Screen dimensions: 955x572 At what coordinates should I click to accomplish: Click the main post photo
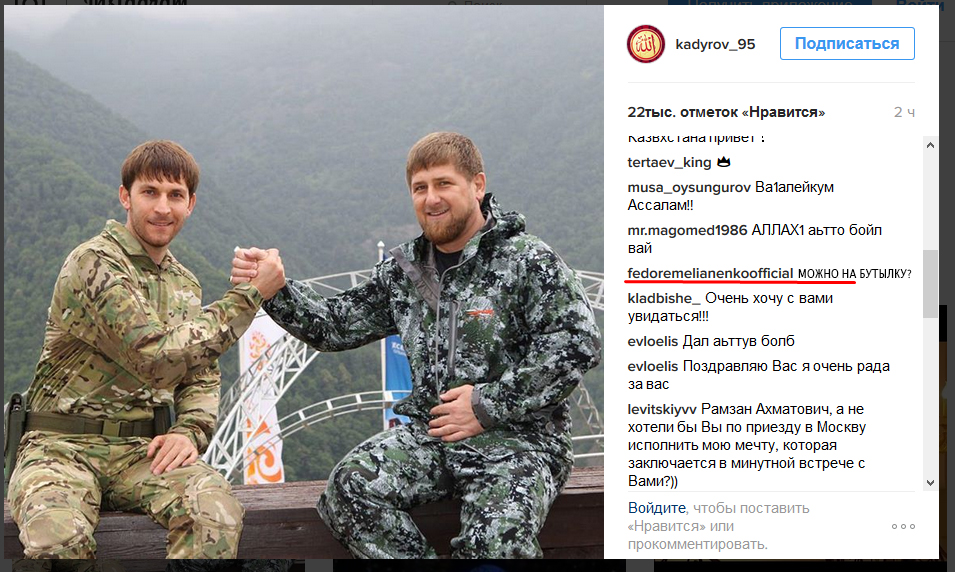pos(304,282)
